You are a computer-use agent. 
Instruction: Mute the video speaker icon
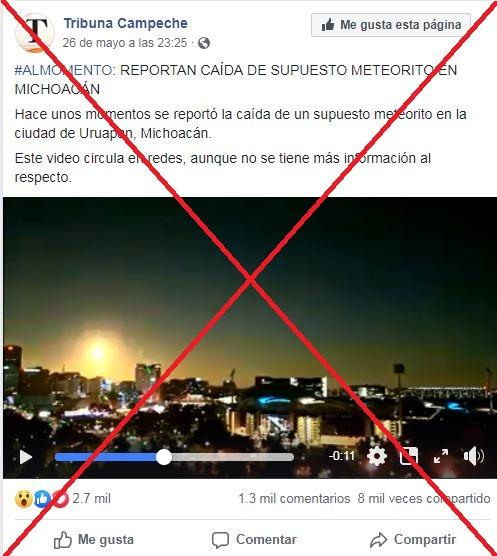(x=474, y=456)
